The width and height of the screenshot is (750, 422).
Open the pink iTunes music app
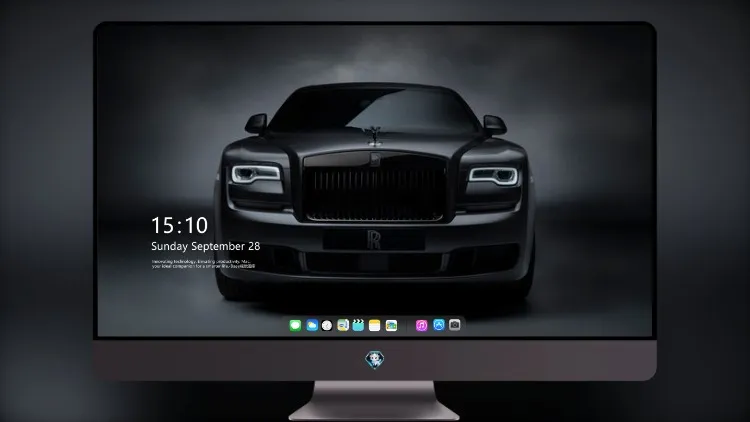click(421, 326)
